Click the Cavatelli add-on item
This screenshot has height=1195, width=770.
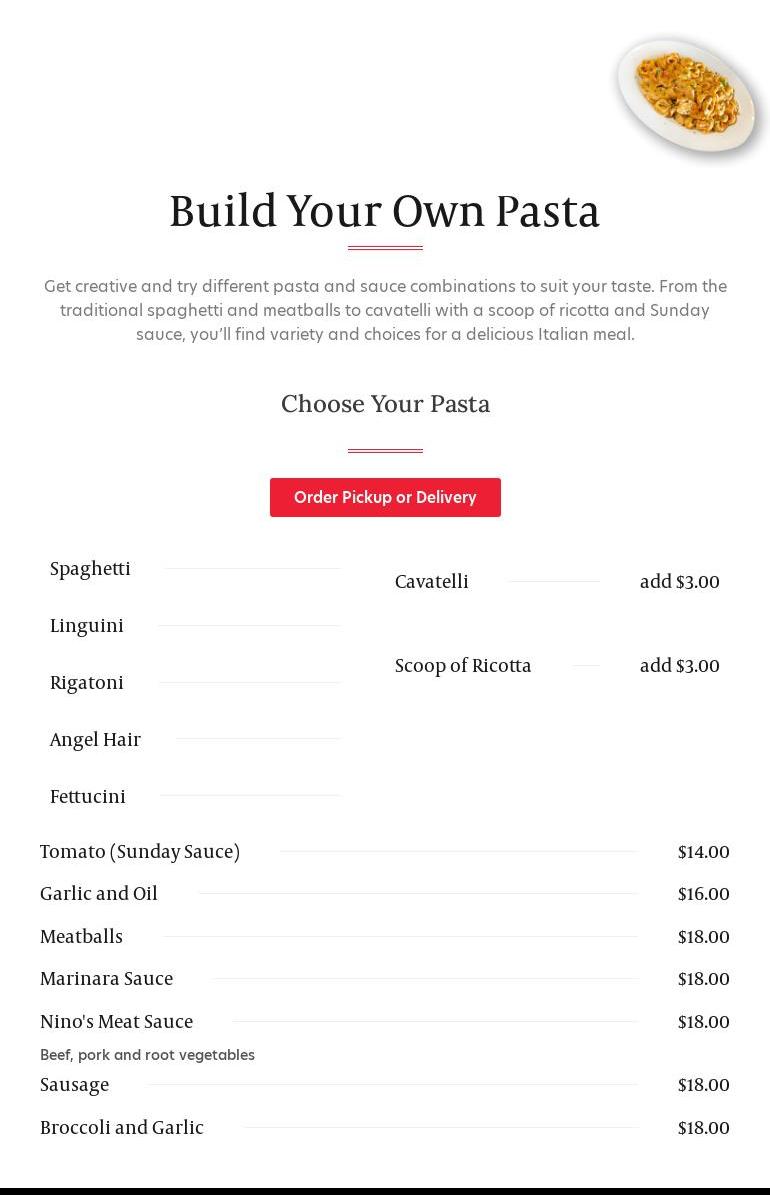tap(432, 582)
